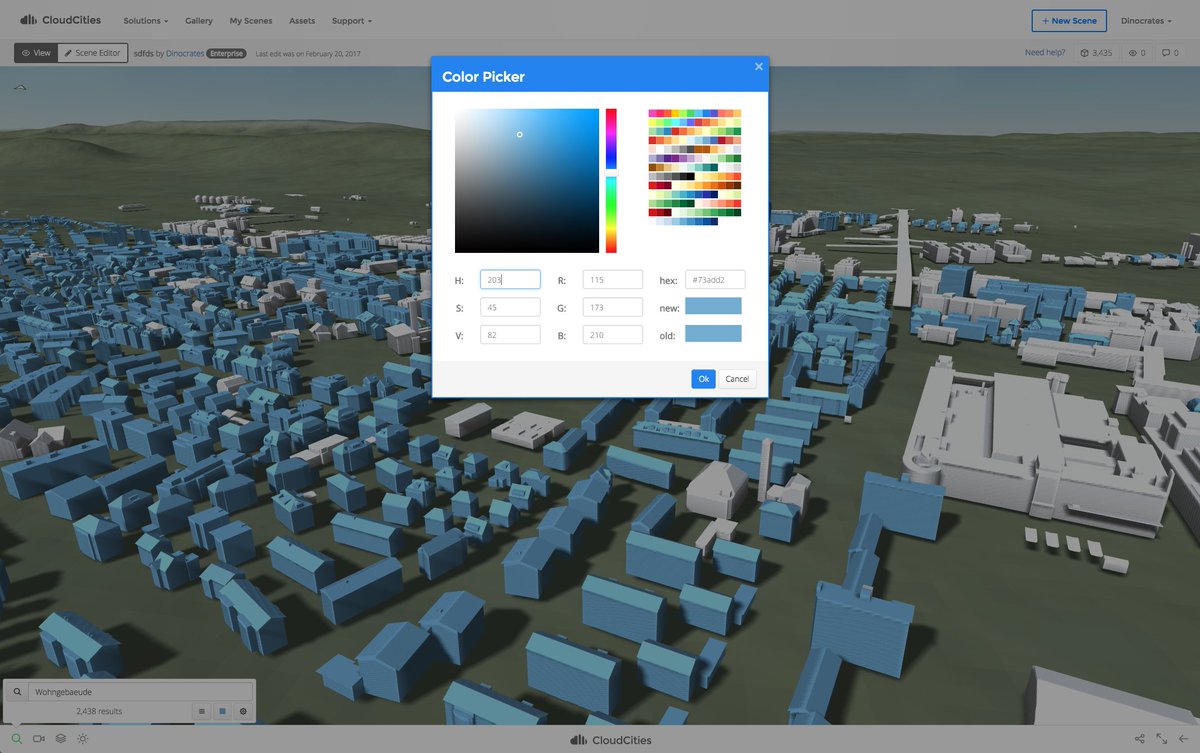This screenshot has width=1200, height=753.
Task: Click the share scene icon
Action: (x=1140, y=739)
